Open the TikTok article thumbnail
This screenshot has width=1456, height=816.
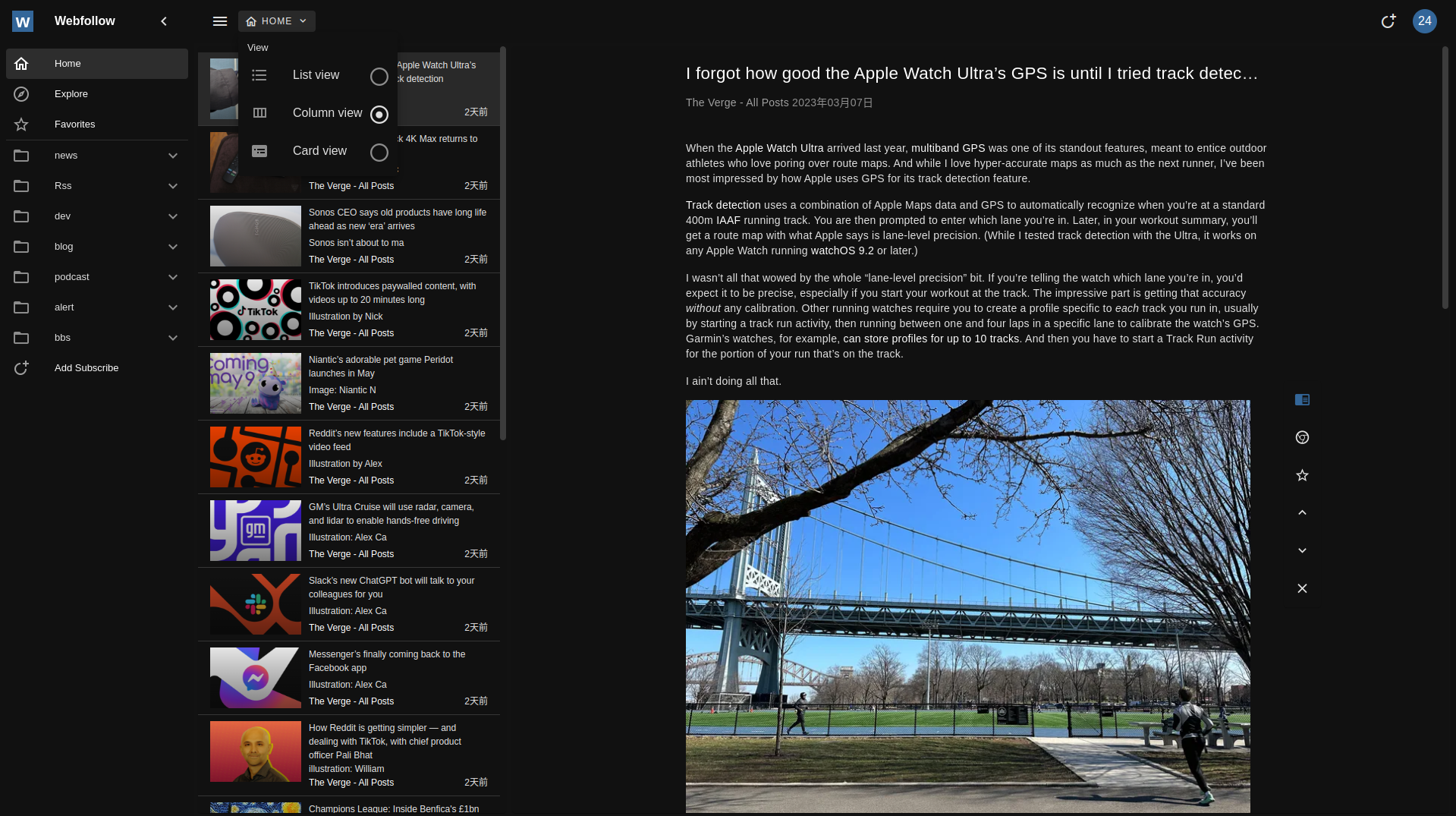[256, 310]
